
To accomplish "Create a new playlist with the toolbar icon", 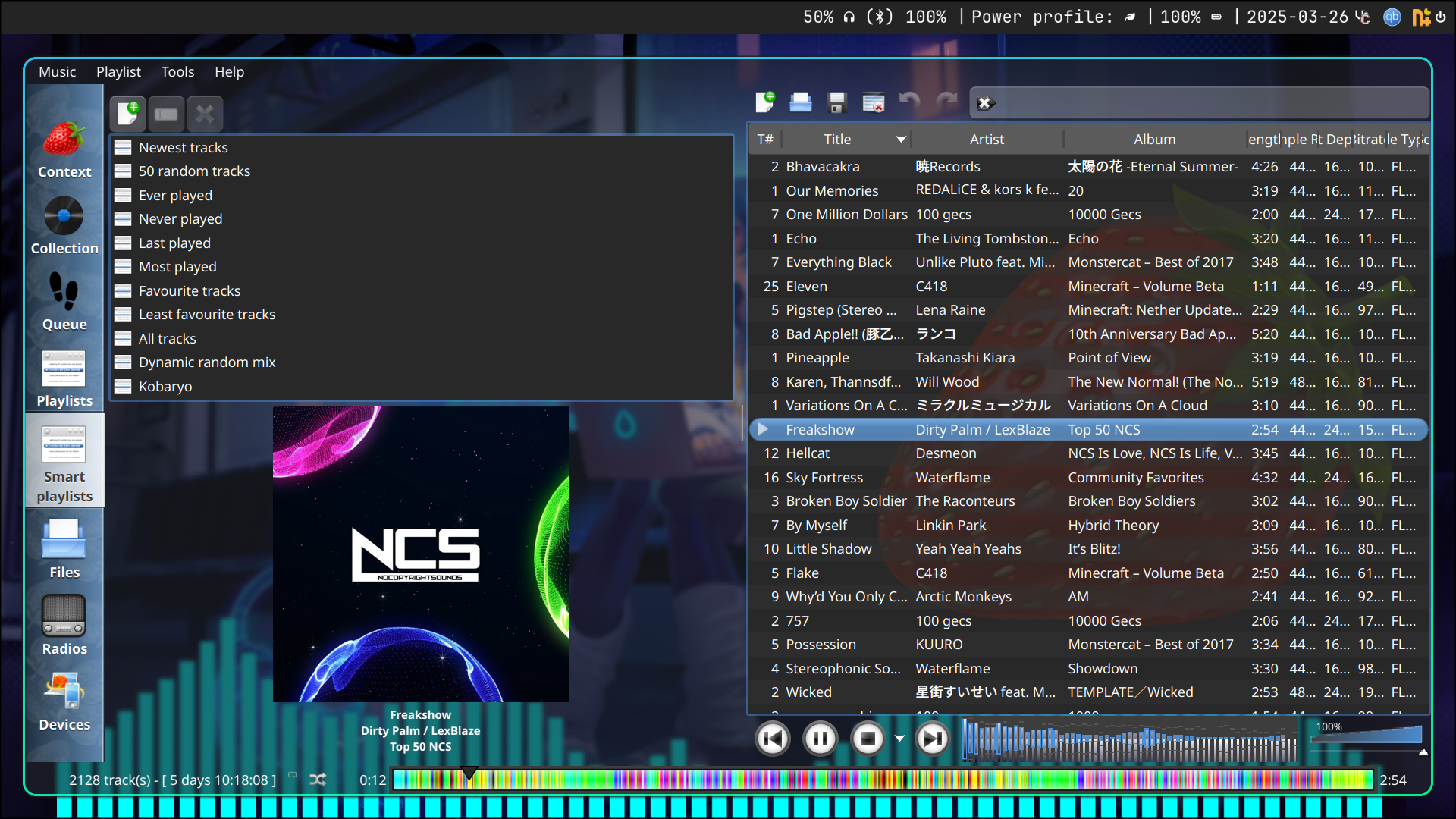I will point(765,102).
